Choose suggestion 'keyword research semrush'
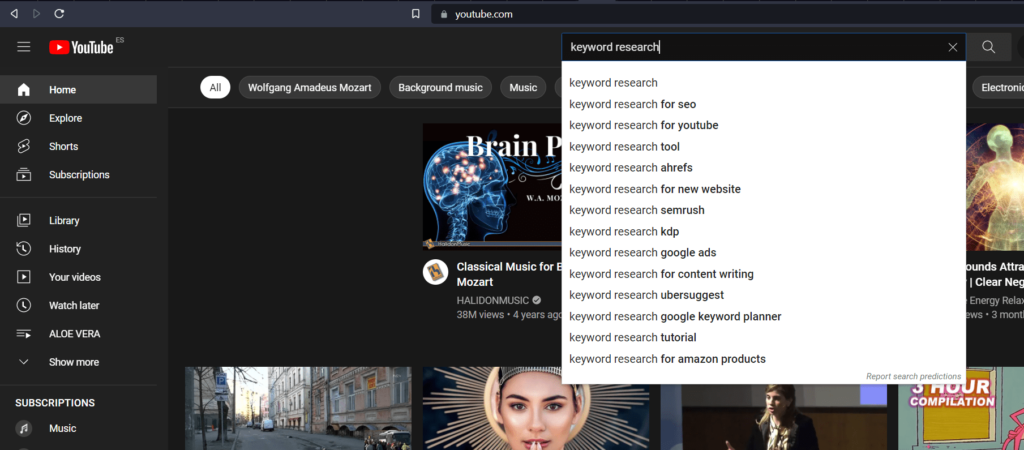 point(763,210)
